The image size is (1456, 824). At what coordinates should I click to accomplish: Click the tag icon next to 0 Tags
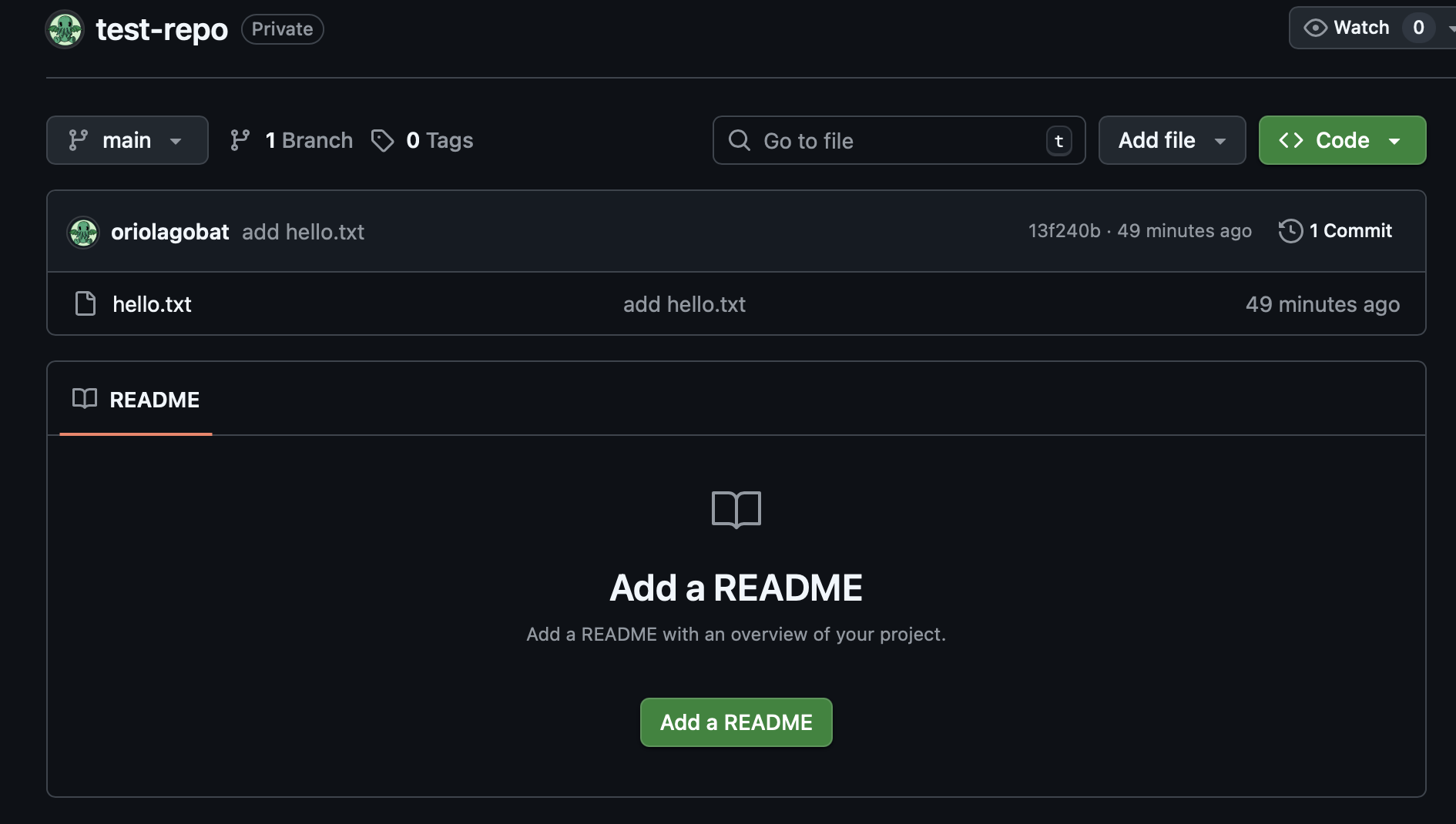(382, 140)
